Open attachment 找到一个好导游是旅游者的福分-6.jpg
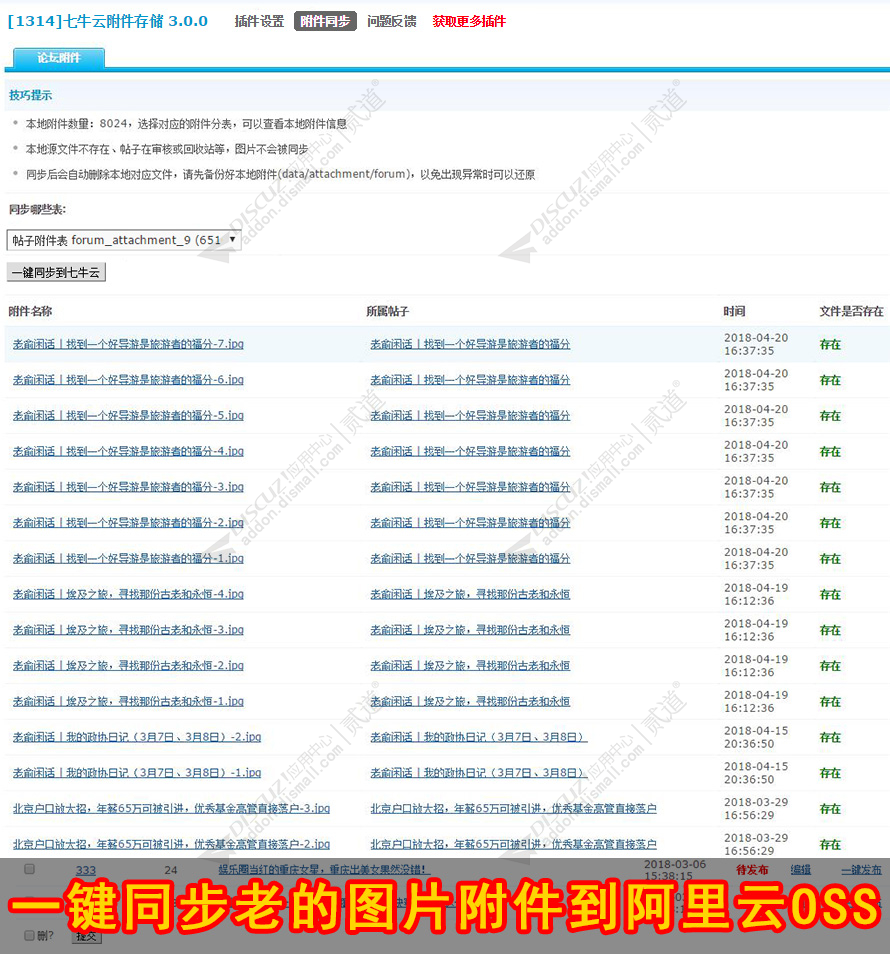Image resolution: width=890 pixels, height=954 pixels. click(x=128, y=380)
